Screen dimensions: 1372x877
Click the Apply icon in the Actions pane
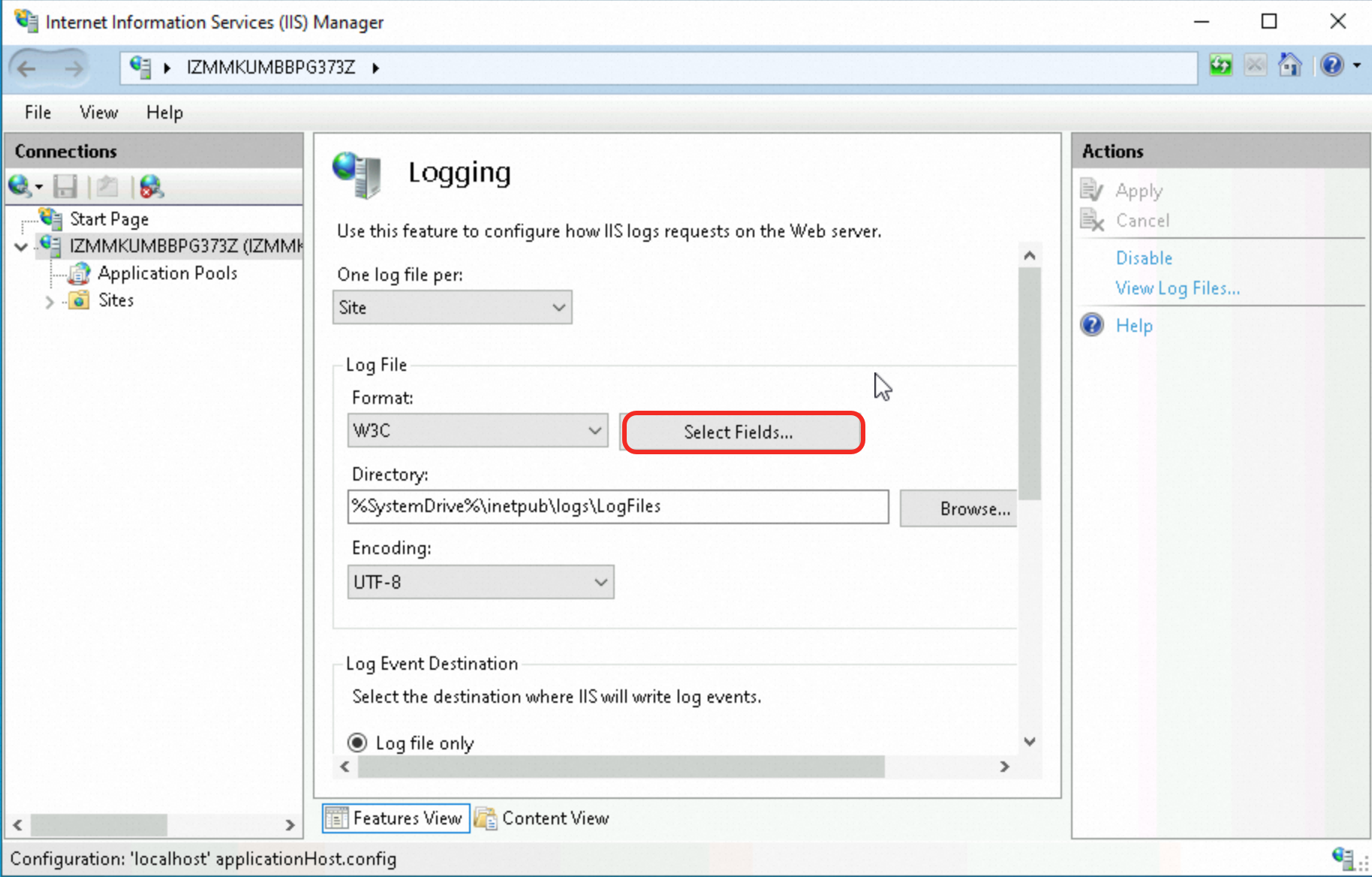tap(1092, 190)
